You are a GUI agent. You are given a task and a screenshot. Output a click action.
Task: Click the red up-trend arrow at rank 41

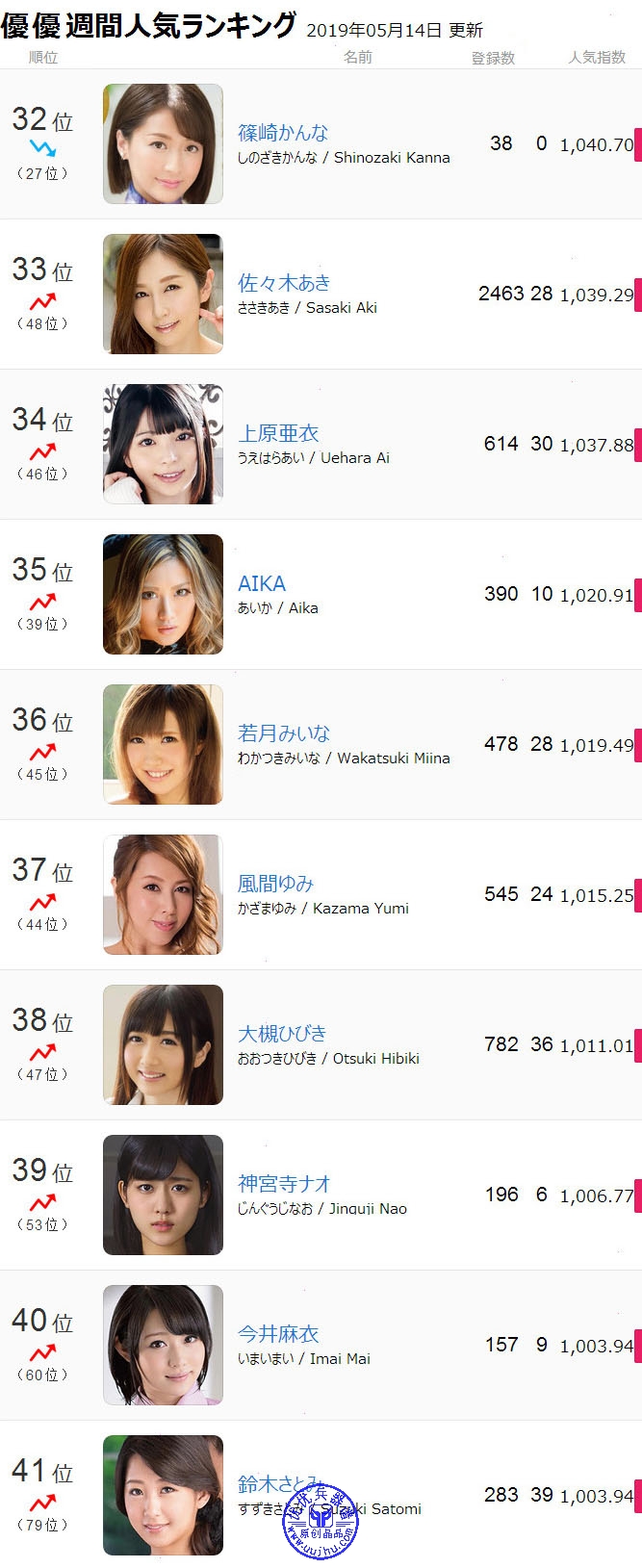[42, 1503]
